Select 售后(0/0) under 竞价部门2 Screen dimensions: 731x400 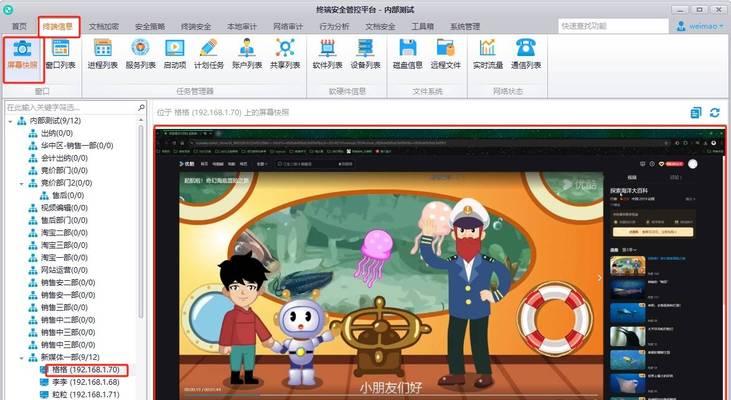coord(68,195)
